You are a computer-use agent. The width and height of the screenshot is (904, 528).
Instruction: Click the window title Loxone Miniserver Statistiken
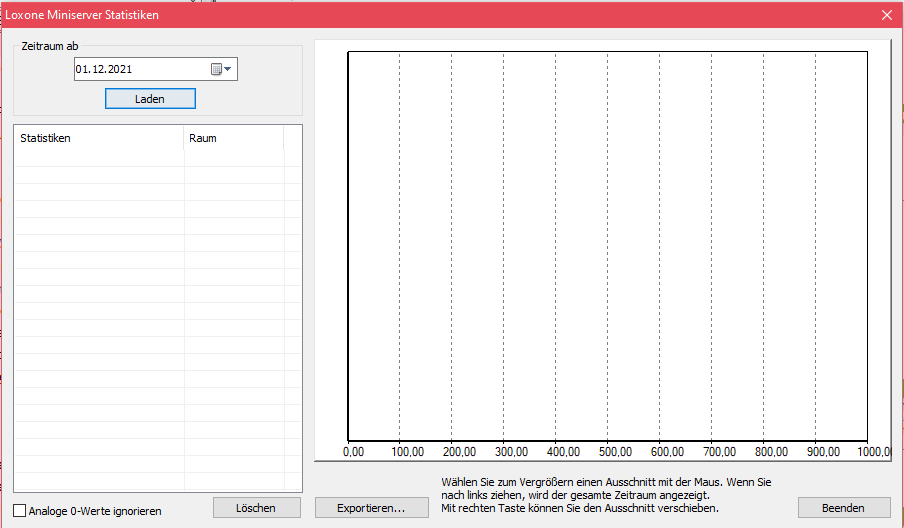pos(82,15)
